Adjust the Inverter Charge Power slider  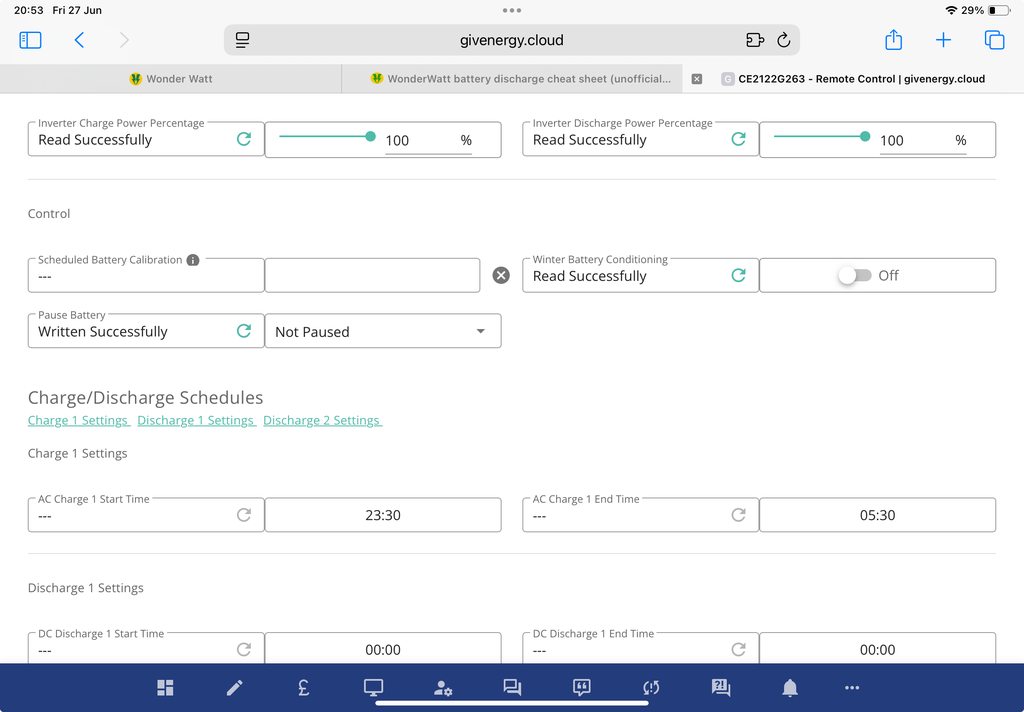[x=371, y=137]
